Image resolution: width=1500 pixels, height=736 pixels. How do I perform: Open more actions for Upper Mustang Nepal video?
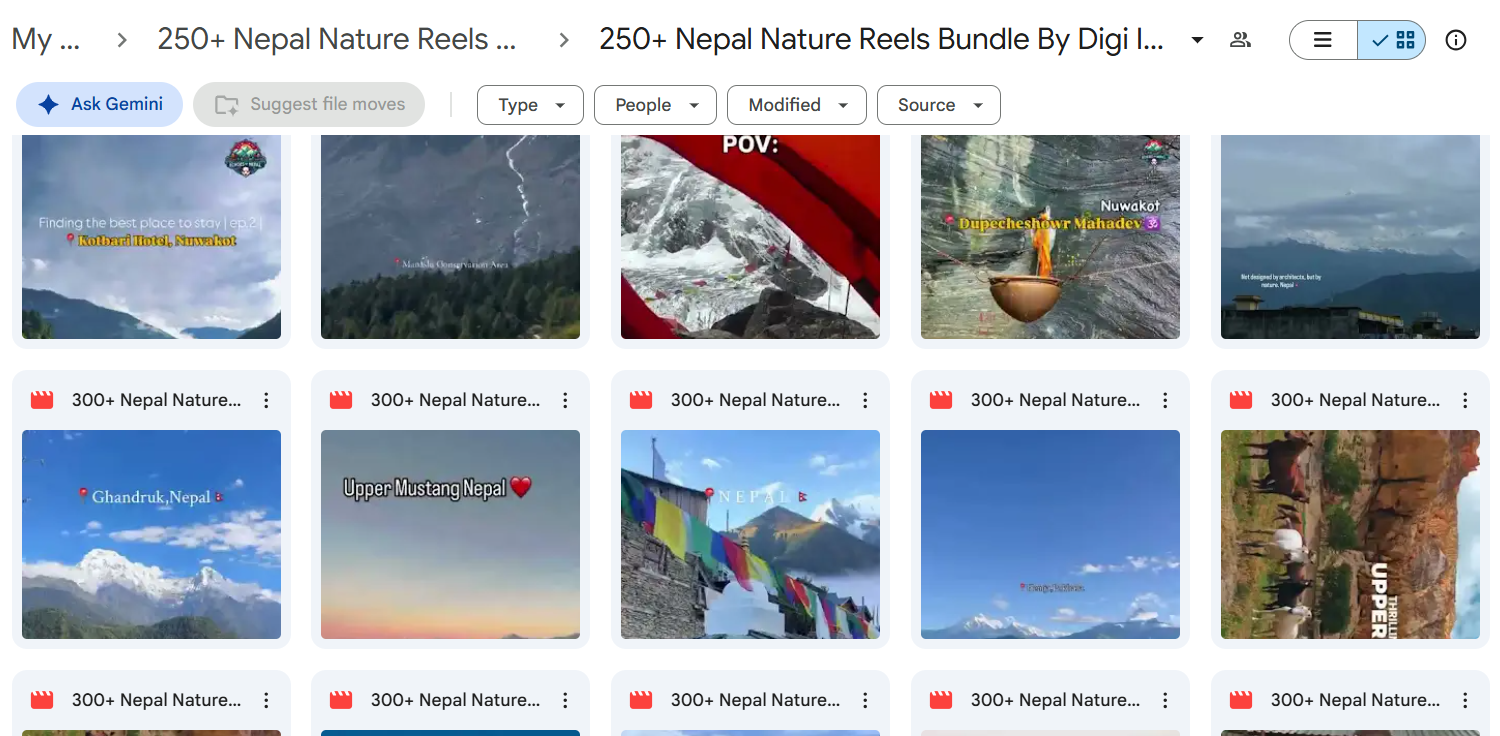click(x=565, y=400)
